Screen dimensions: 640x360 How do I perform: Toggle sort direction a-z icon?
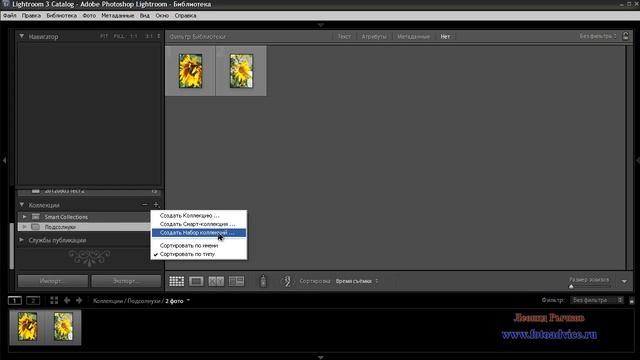pyautogui.click(x=287, y=281)
